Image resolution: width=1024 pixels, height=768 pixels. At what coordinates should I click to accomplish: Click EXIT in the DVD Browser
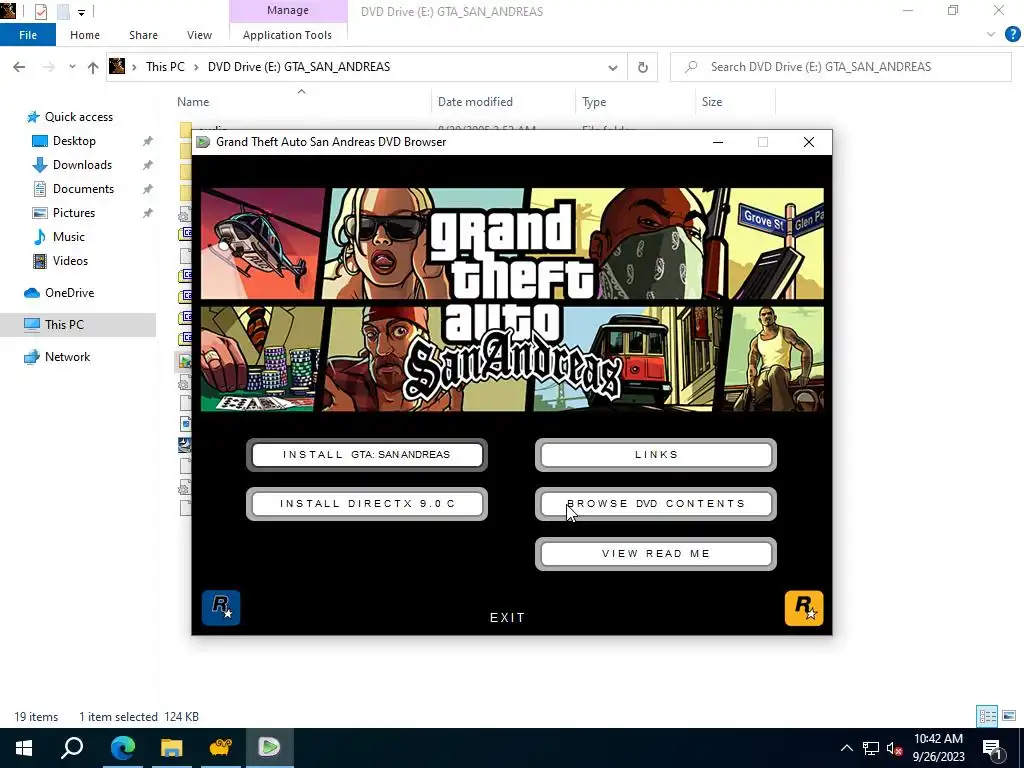[x=507, y=618]
